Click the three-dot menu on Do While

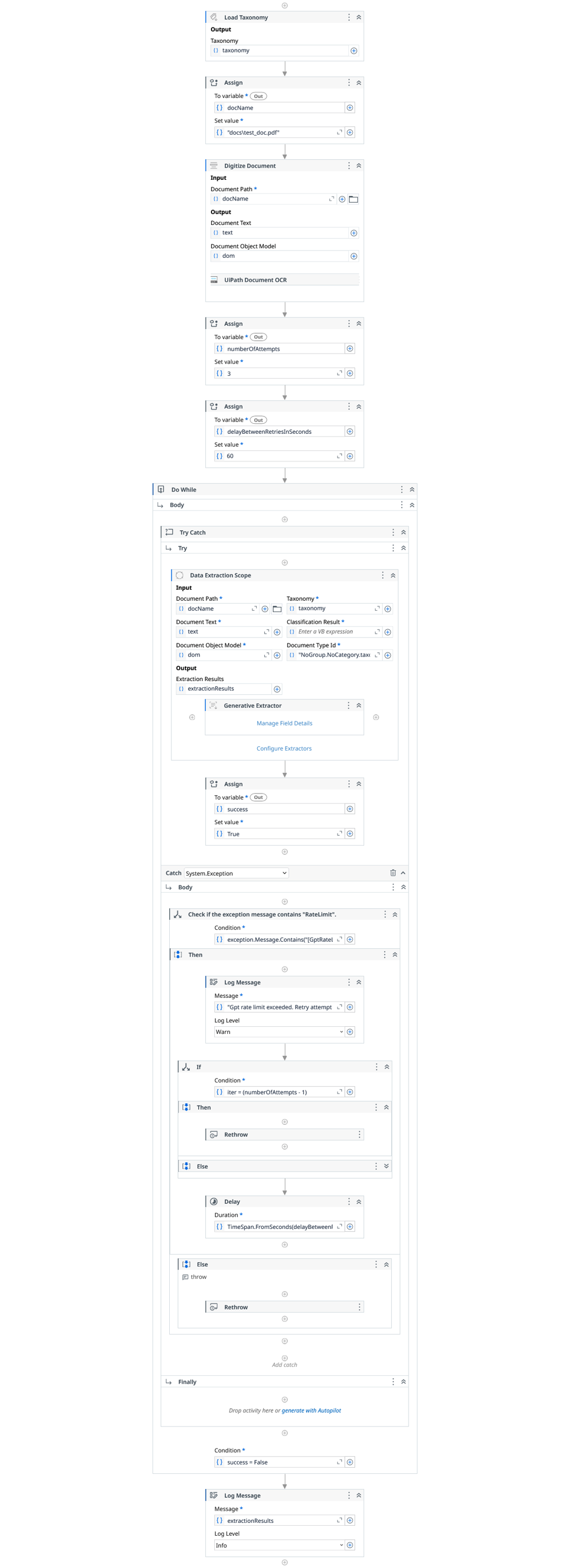401,489
